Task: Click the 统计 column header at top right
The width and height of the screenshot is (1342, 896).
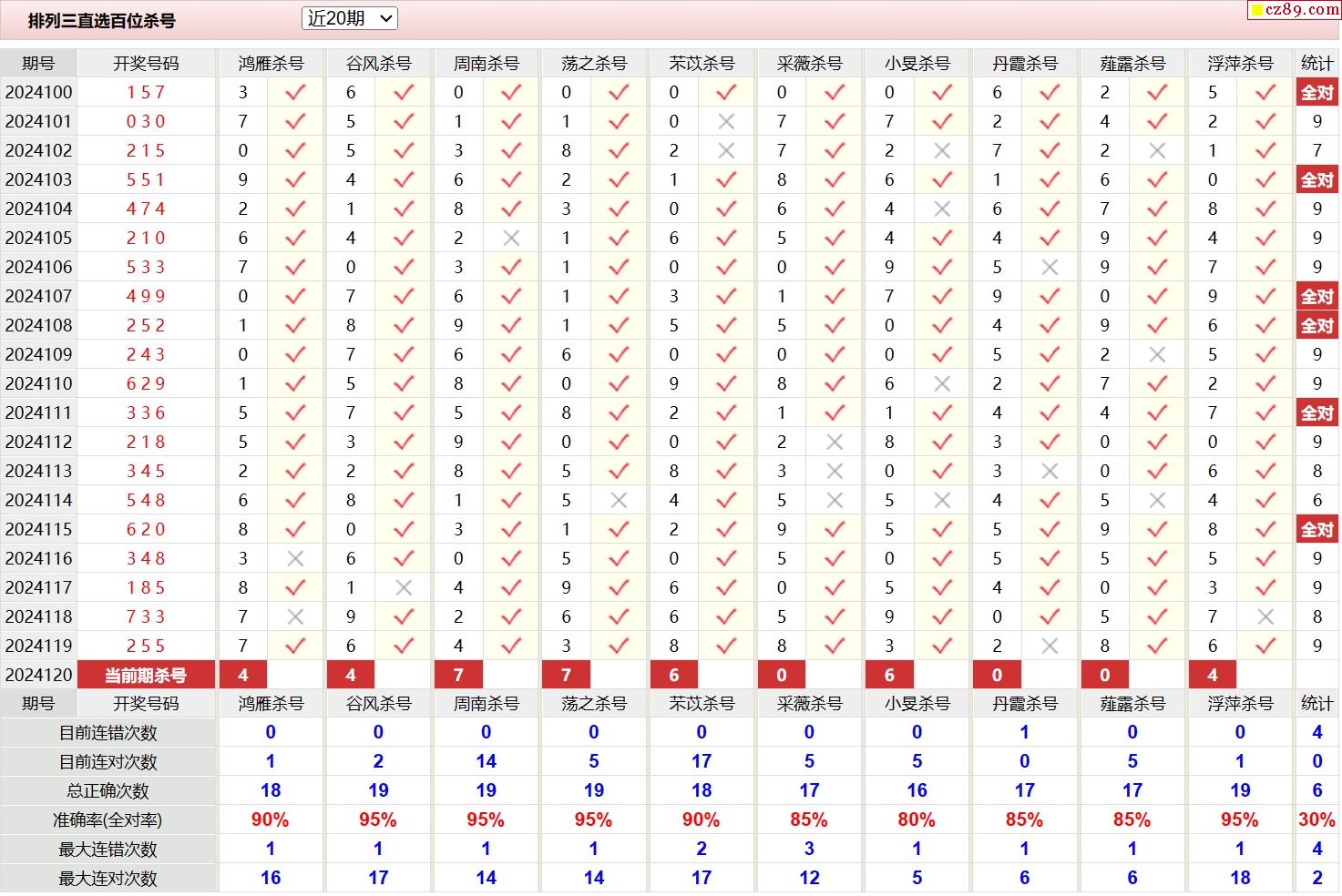Action: coord(1316,63)
